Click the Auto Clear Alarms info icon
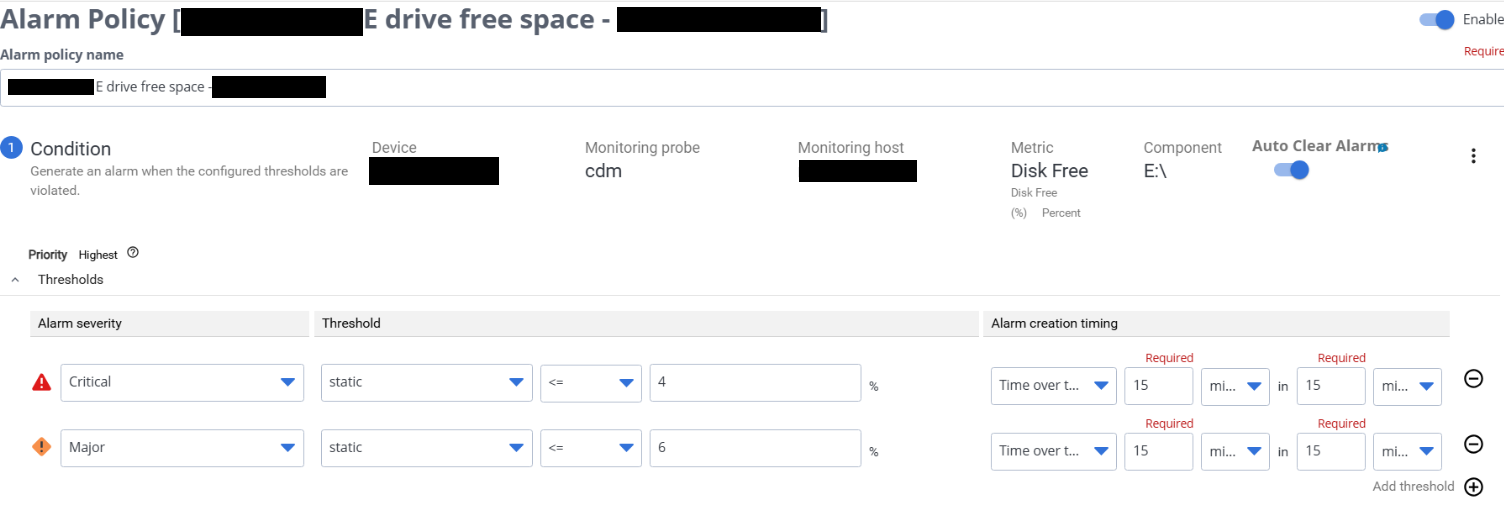 (1383, 147)
